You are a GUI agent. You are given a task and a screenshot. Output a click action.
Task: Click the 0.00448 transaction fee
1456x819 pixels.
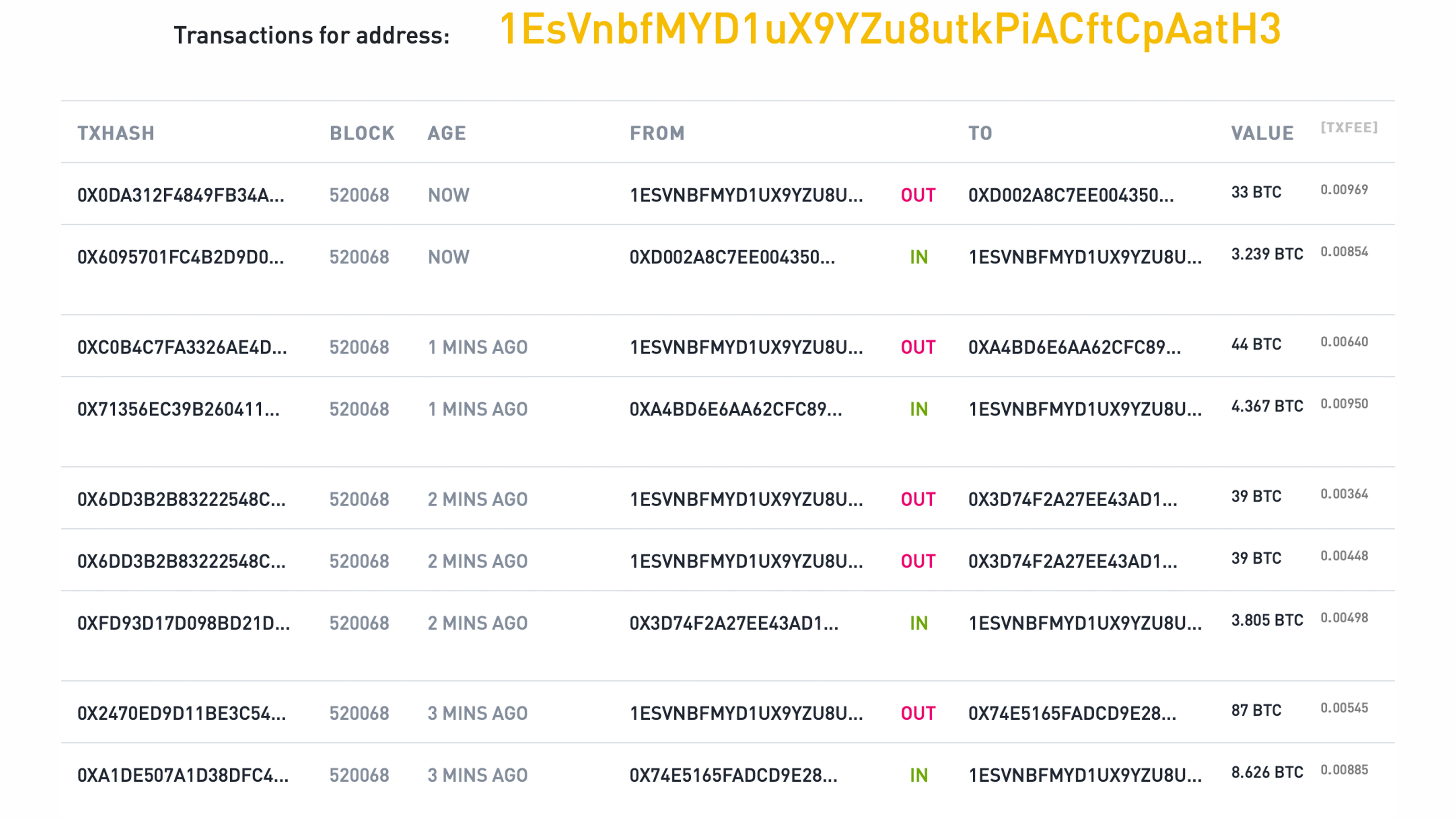pos(1344,556)
